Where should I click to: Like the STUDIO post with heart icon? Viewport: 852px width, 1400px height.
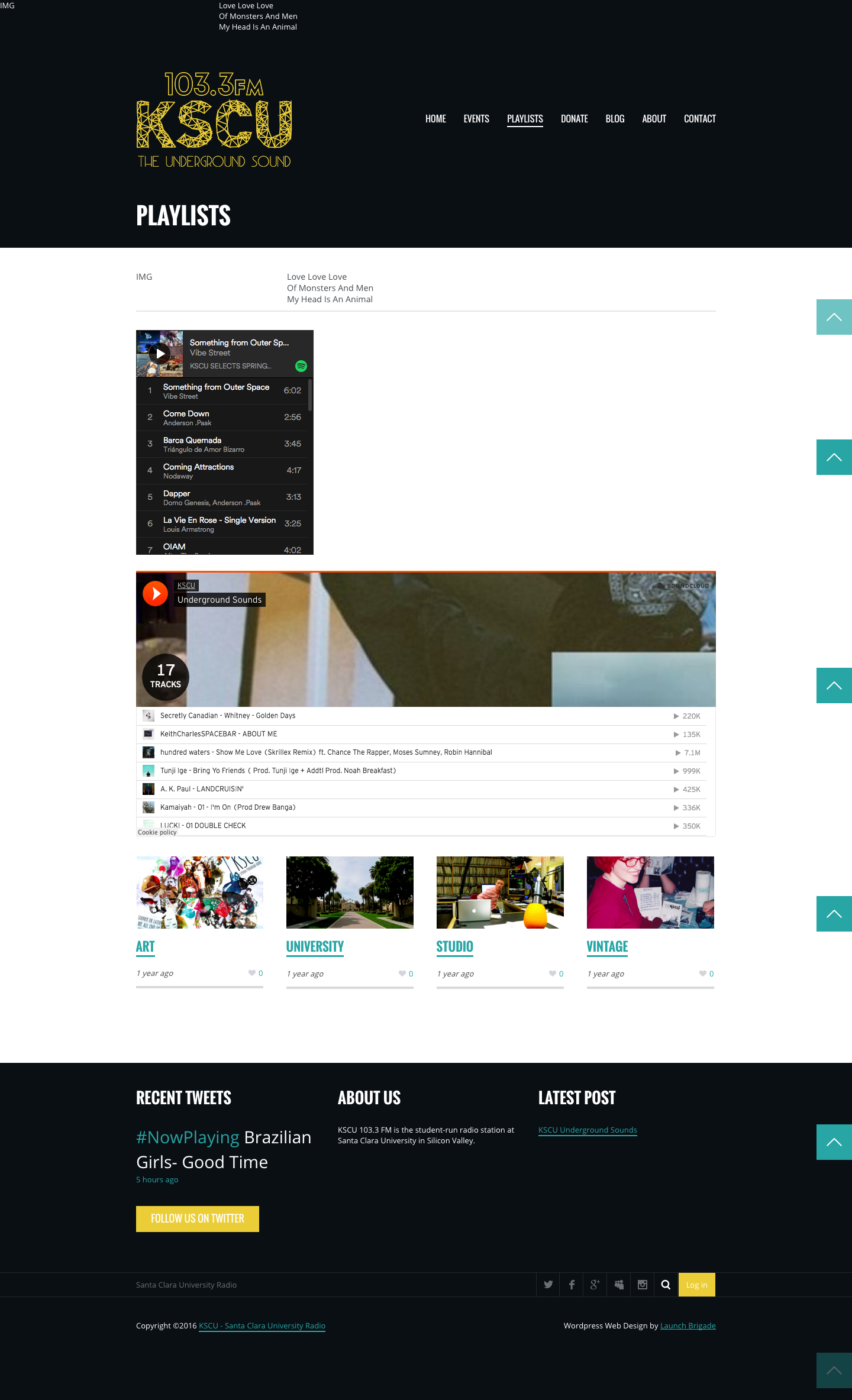553,974
